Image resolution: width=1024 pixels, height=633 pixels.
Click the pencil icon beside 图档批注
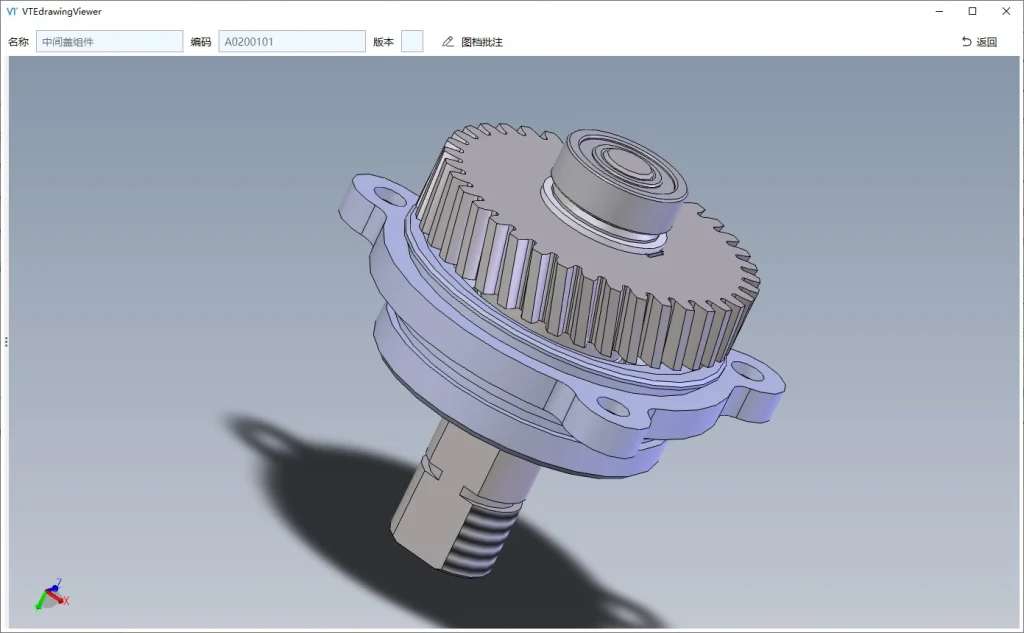click(447, 42)
